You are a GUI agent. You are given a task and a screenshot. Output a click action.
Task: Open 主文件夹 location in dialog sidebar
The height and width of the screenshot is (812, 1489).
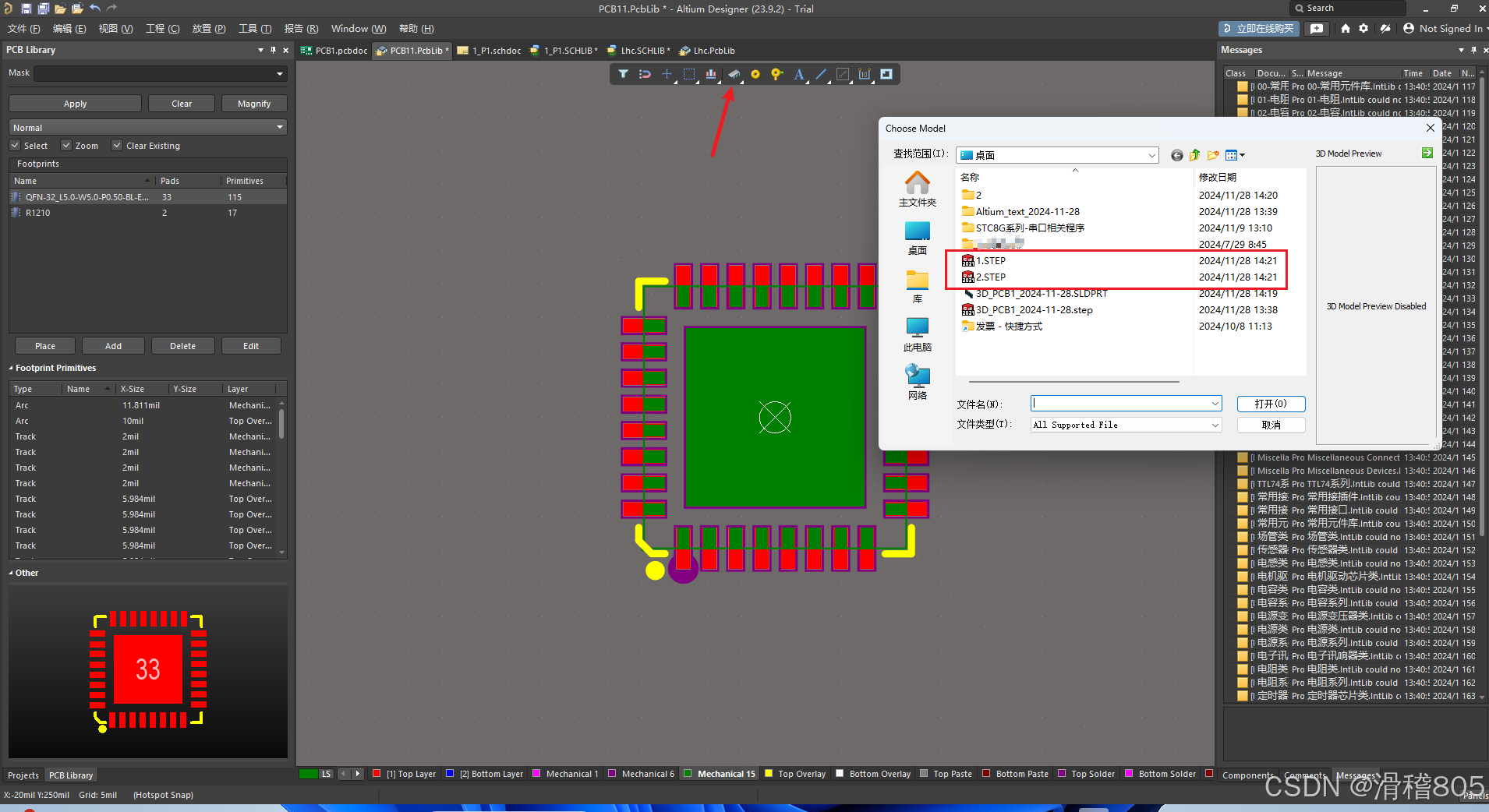[918, 189]
